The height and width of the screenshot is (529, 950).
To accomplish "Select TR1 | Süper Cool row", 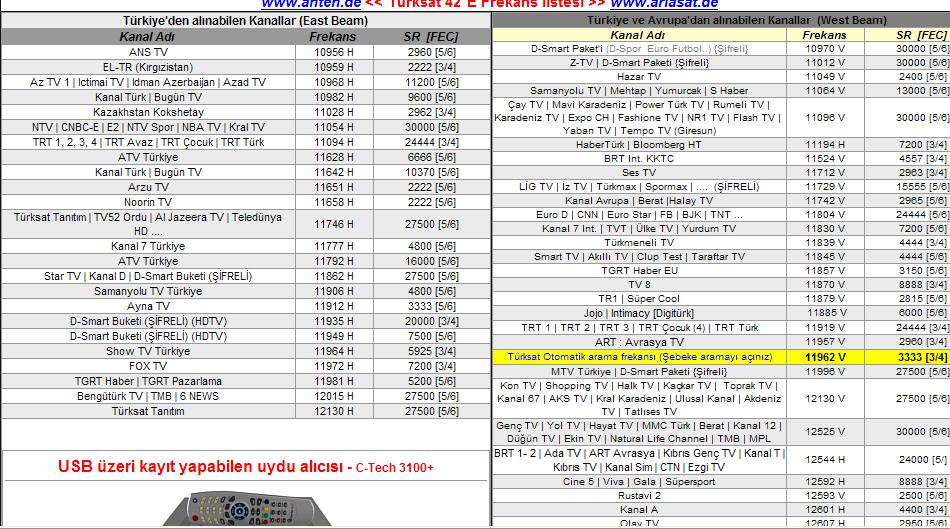I will (x=721, y=299).
